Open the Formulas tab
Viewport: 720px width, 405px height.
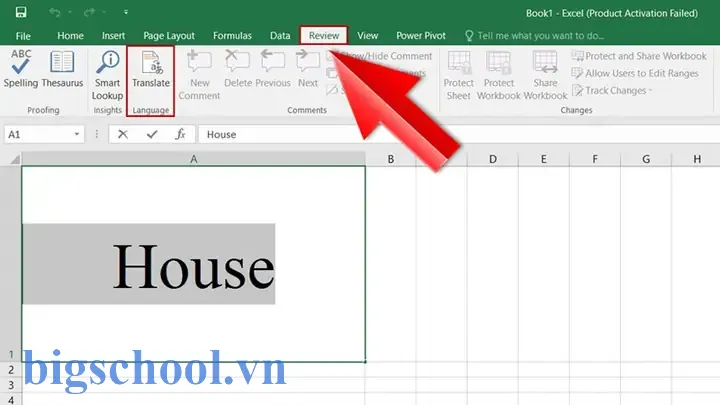[x=232, y=36]
